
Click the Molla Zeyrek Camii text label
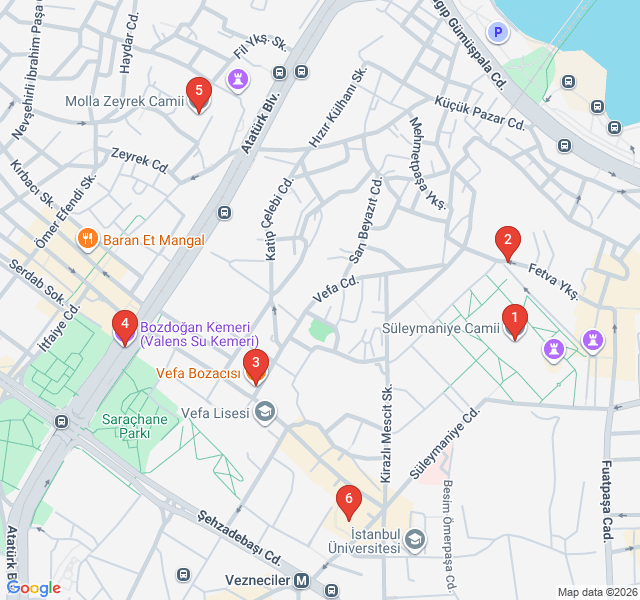click(x=124, y=101)
